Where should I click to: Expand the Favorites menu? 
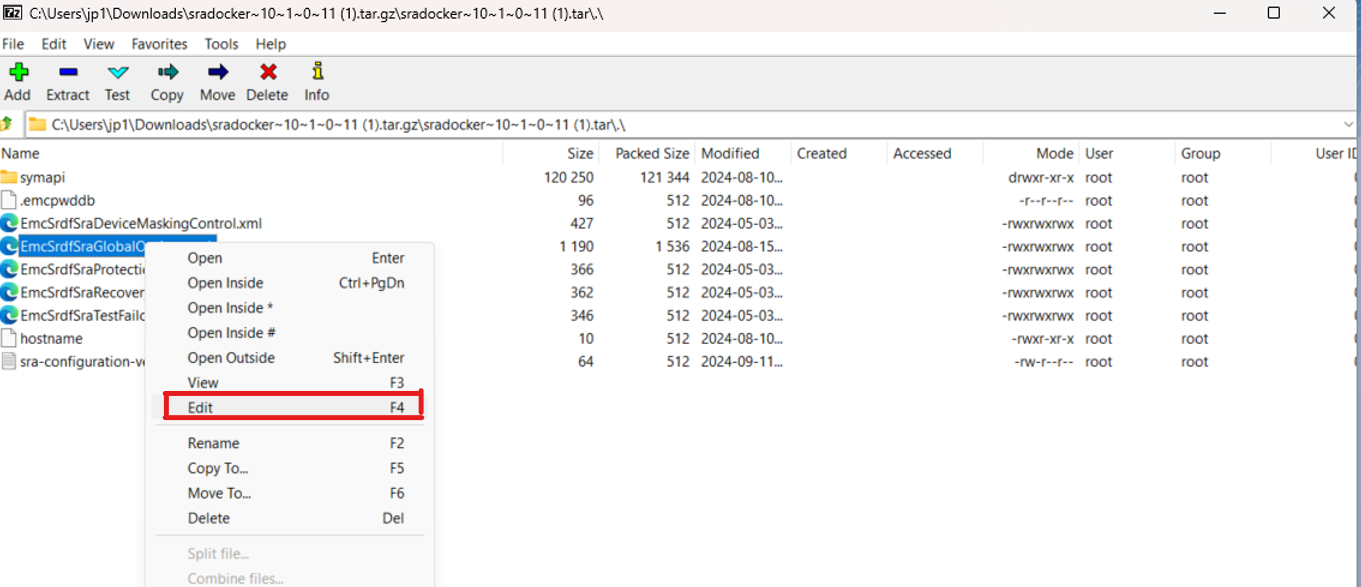tap(159, 44)
